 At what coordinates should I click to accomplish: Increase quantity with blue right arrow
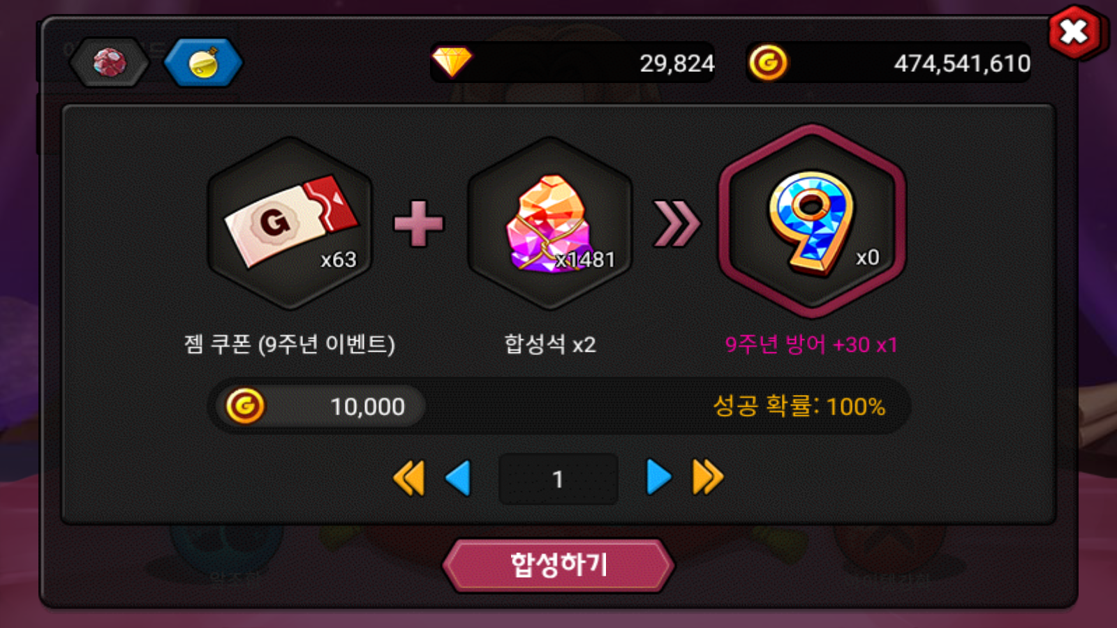tap(659, 477)
